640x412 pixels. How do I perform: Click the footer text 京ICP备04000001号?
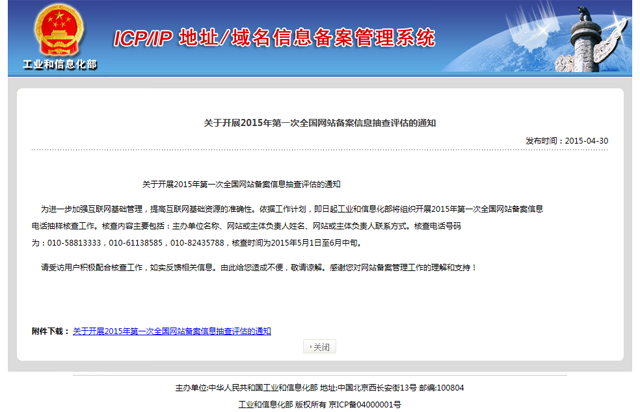(365, 405)
